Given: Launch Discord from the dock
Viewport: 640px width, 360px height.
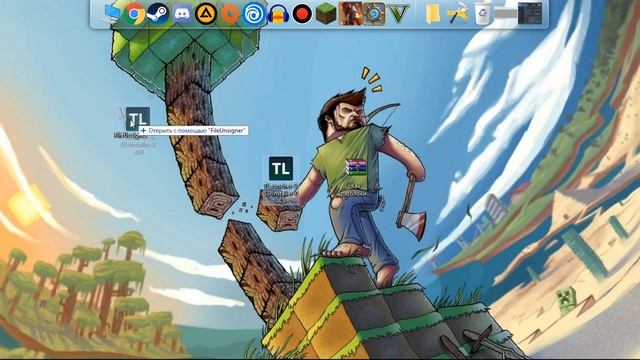Looking at the screenshot, I should (x=182, y=14).
